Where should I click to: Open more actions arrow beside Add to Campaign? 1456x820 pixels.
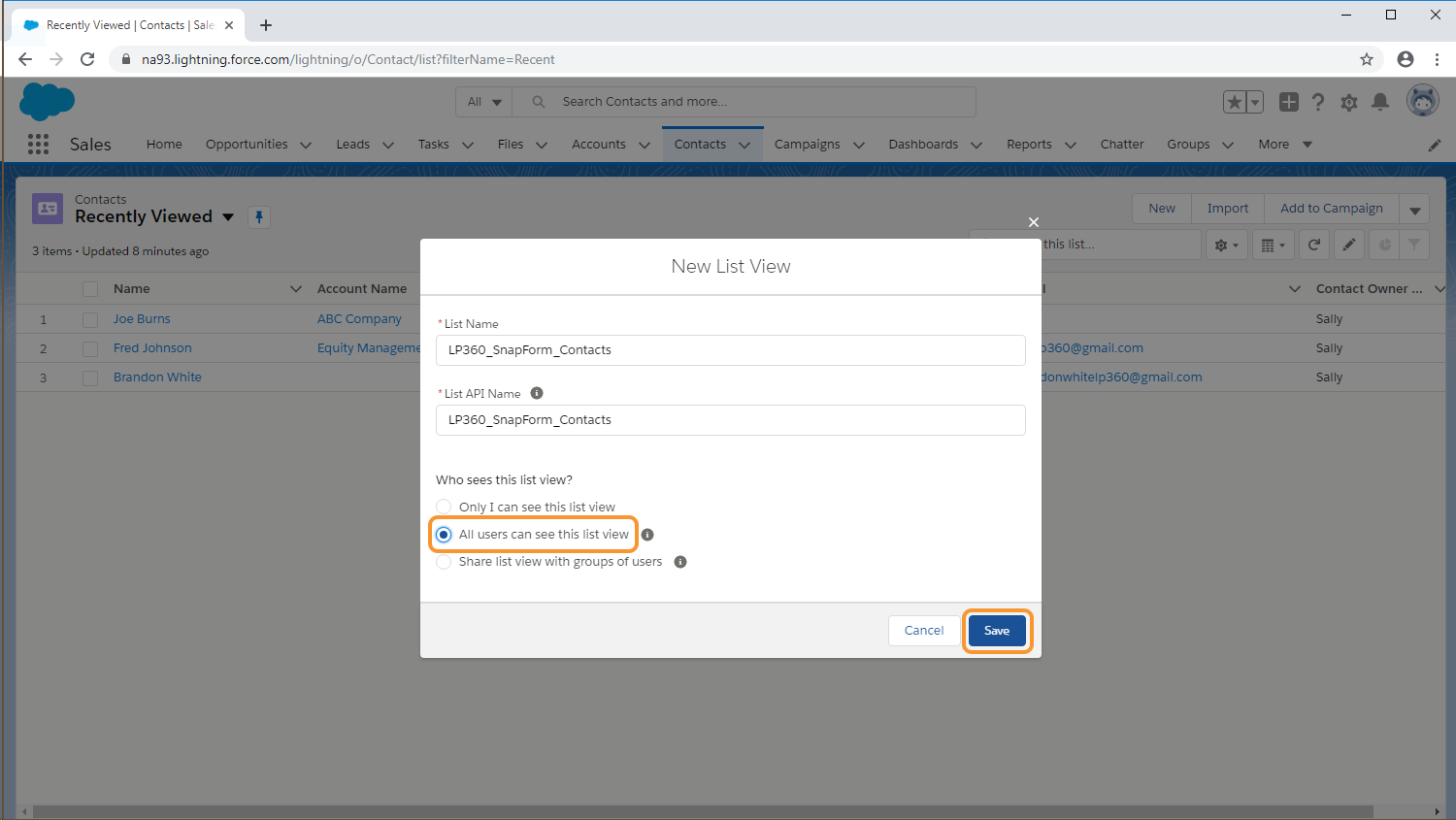(x=1415, y=209)
